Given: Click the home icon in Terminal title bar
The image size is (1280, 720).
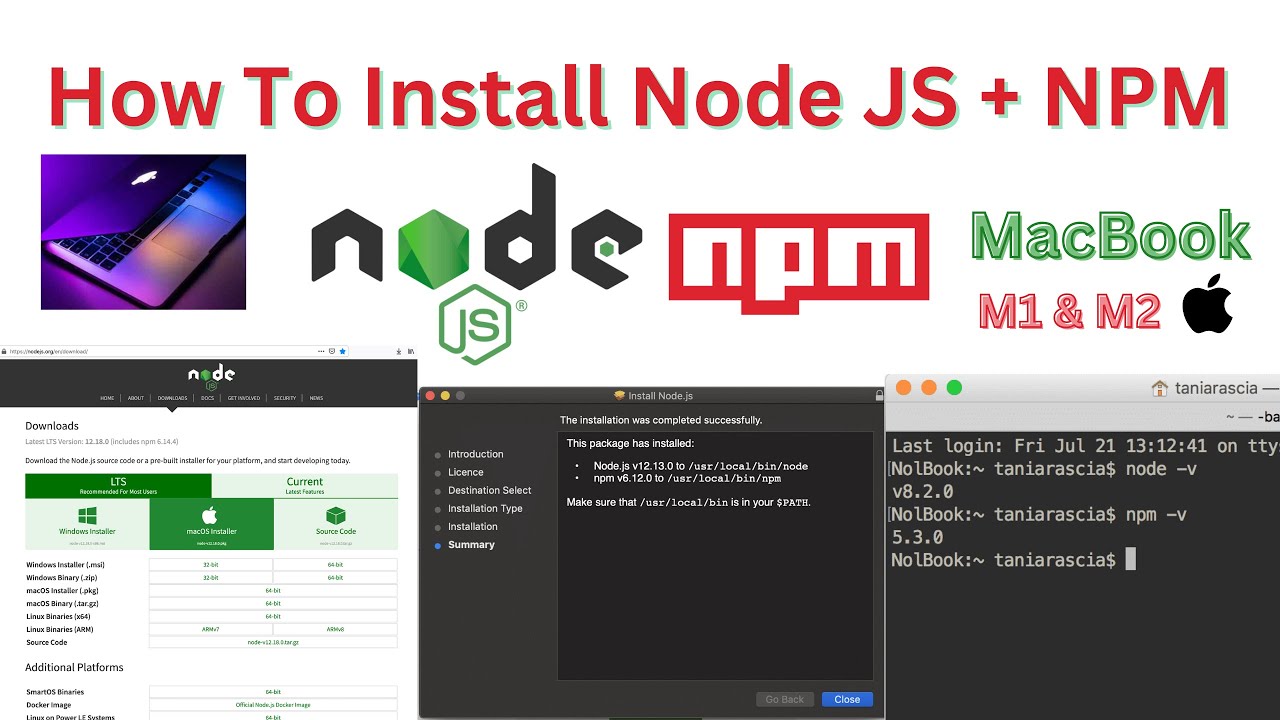Looking at the screenshot, I should tap(1160, 388).
